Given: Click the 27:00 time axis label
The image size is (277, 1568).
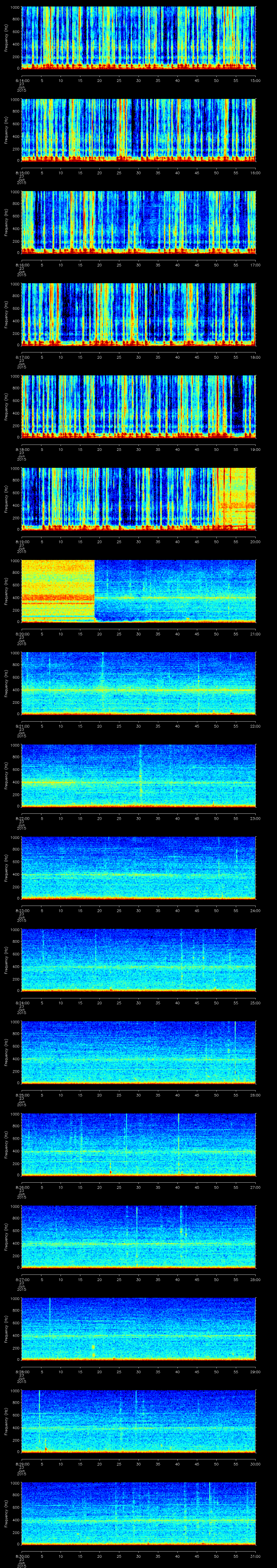Looking at the screenshot, I should (256, 1187).
